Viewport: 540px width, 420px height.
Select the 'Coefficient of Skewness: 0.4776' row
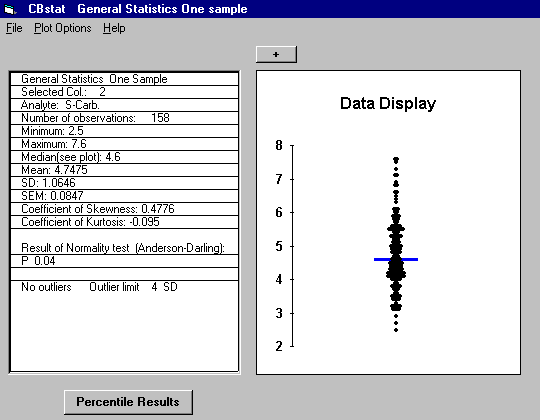point(124,209)
